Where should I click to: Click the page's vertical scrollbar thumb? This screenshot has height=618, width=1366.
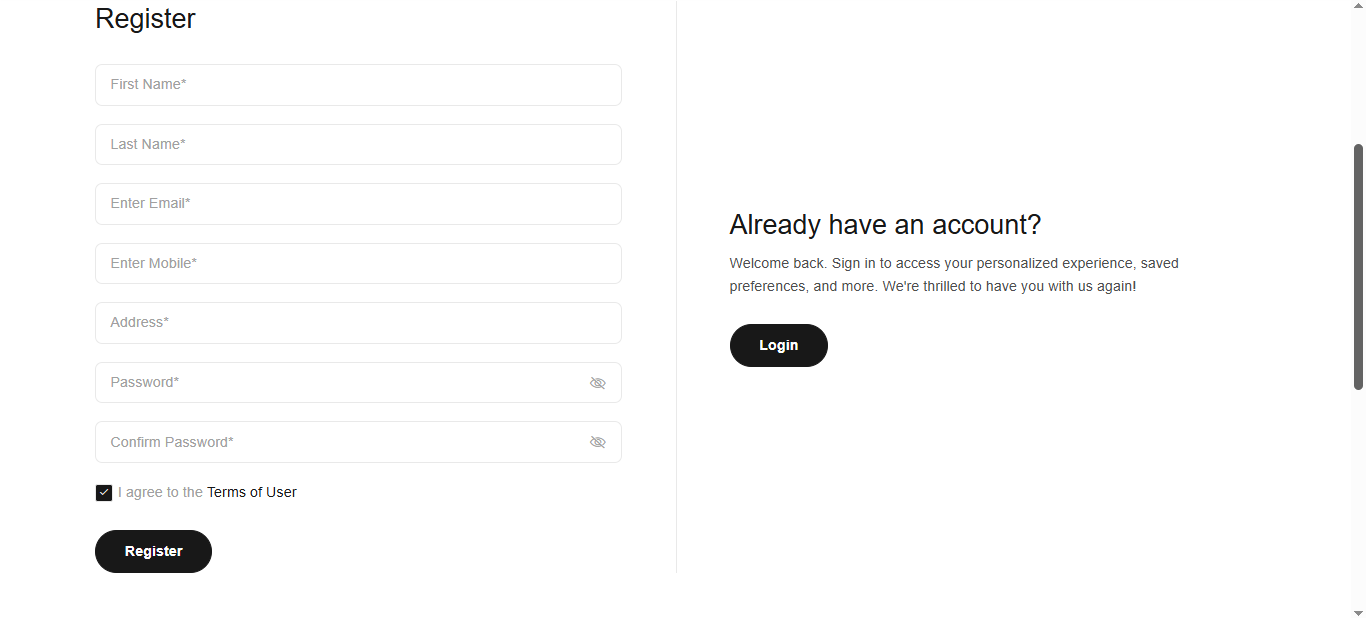tap(1358, 266)
